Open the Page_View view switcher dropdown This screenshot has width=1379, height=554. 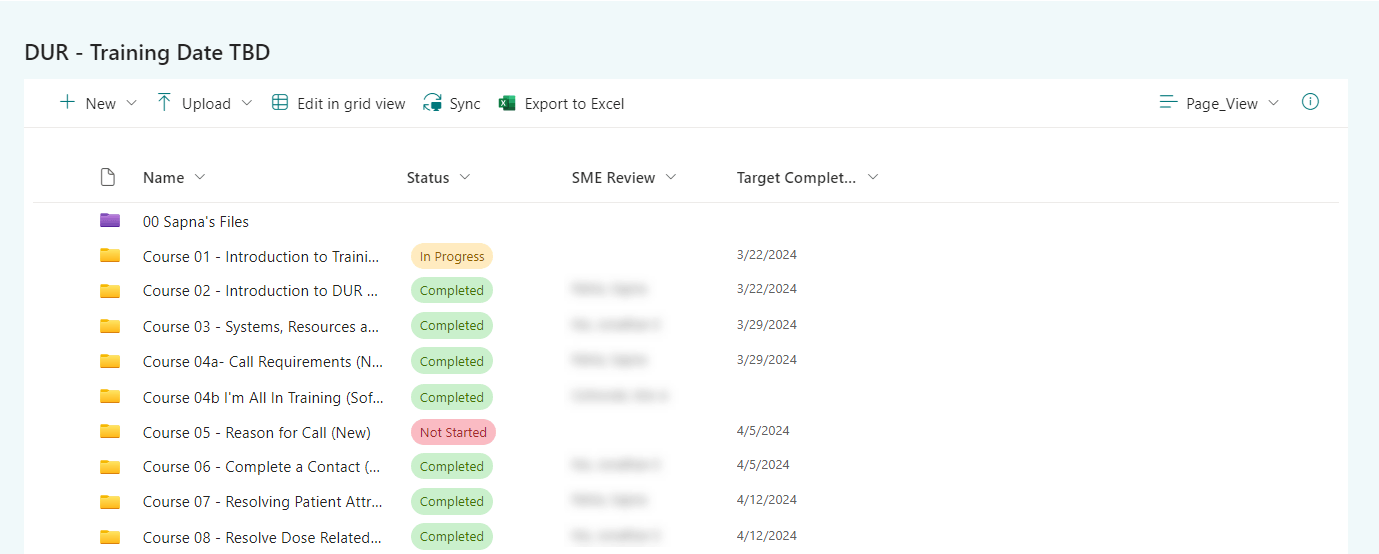(x=1273, y=103)
